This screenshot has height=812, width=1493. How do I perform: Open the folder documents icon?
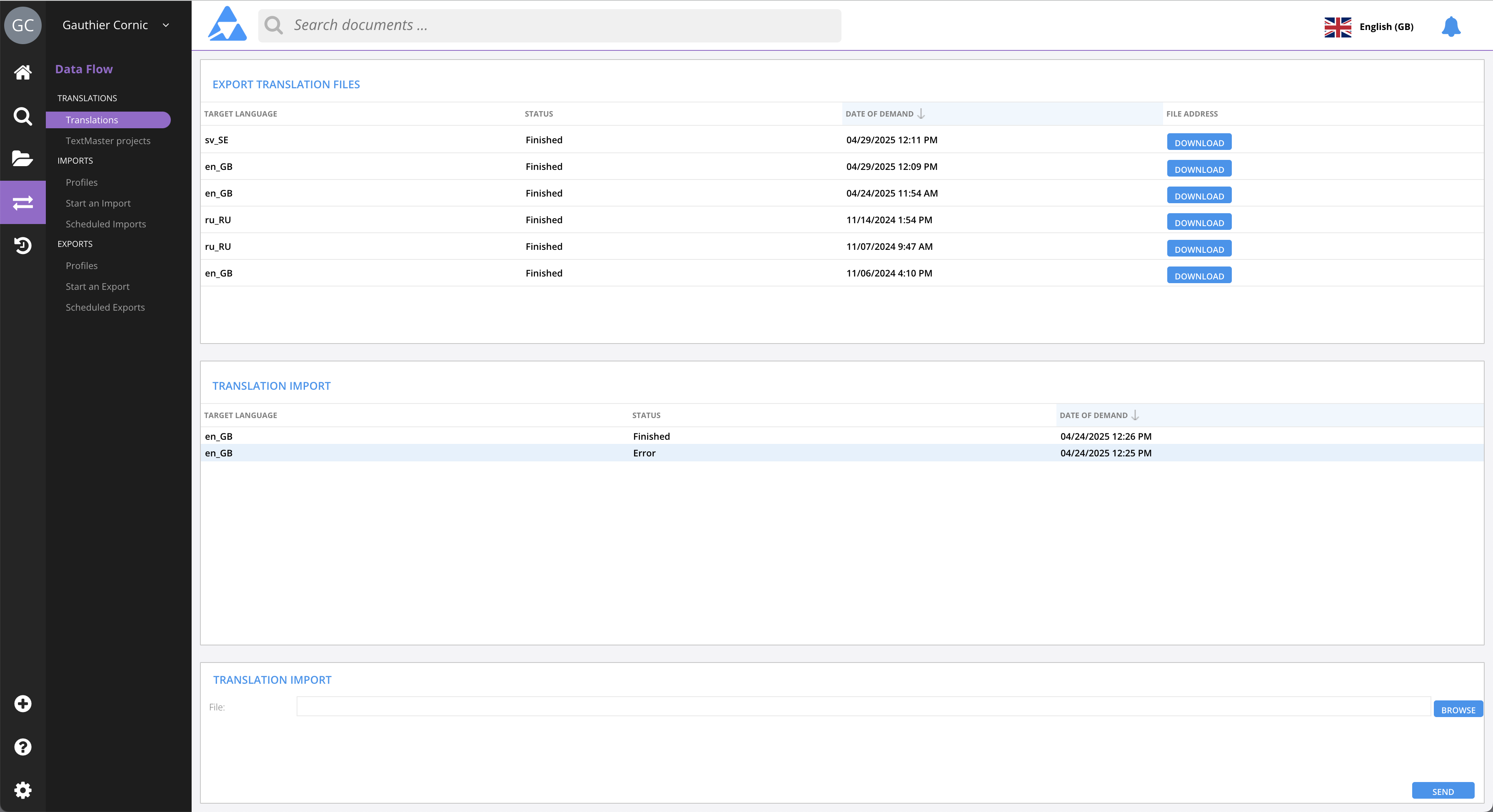point(22,159)
